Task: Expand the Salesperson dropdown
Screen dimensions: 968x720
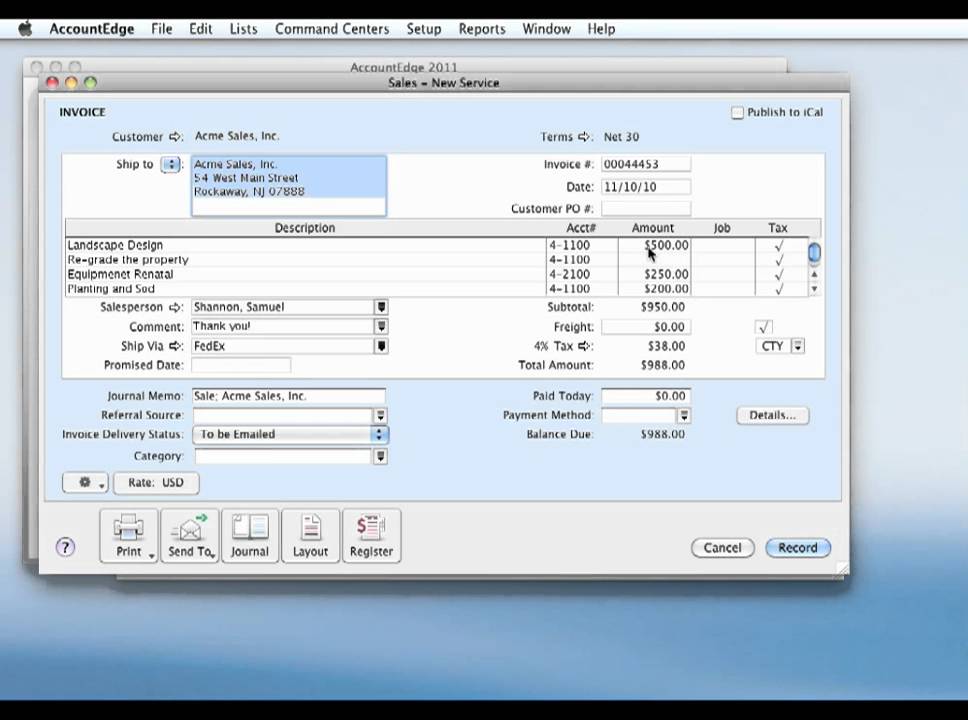Action: 381,307
